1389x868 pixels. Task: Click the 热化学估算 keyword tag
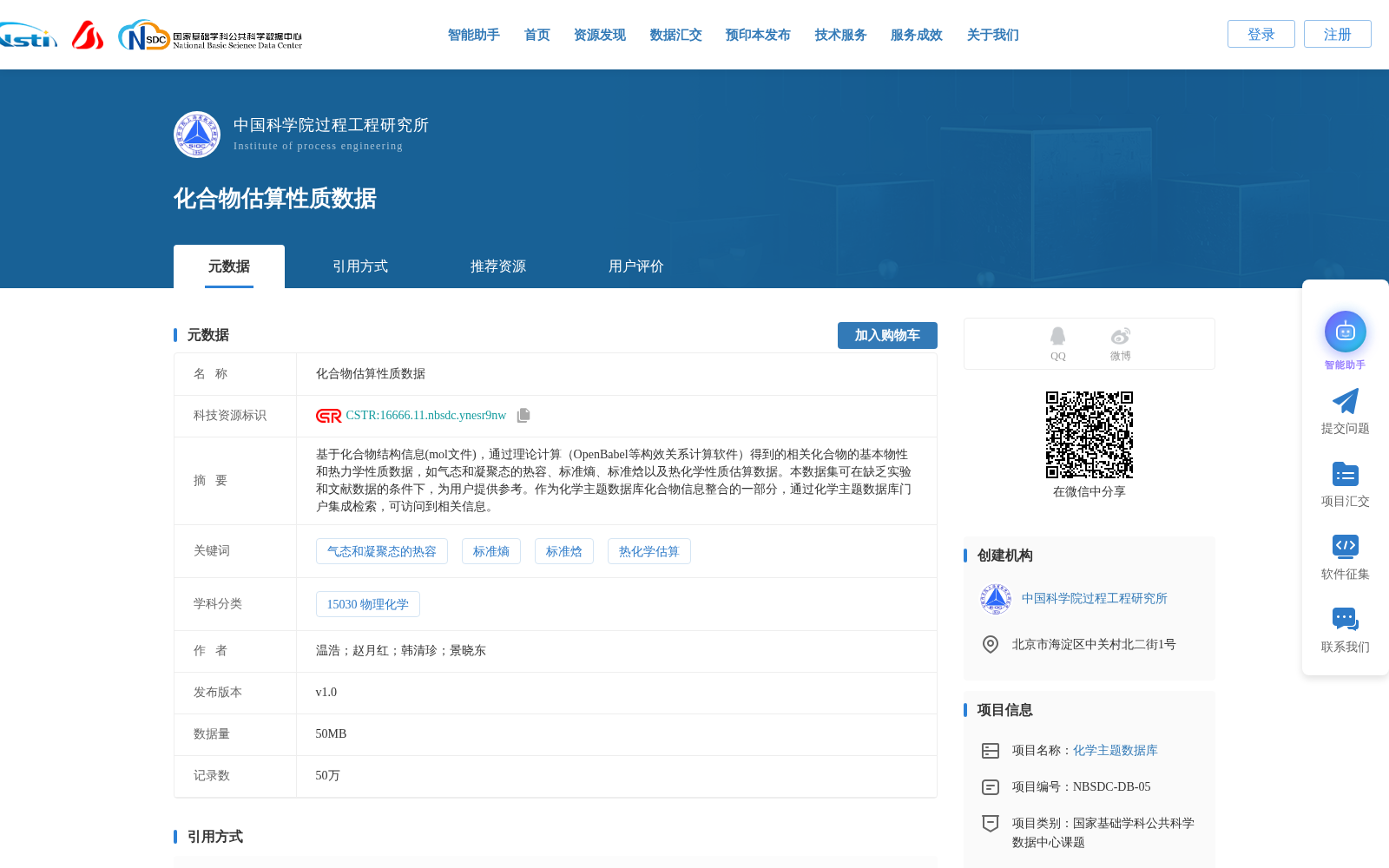[649, 551]
